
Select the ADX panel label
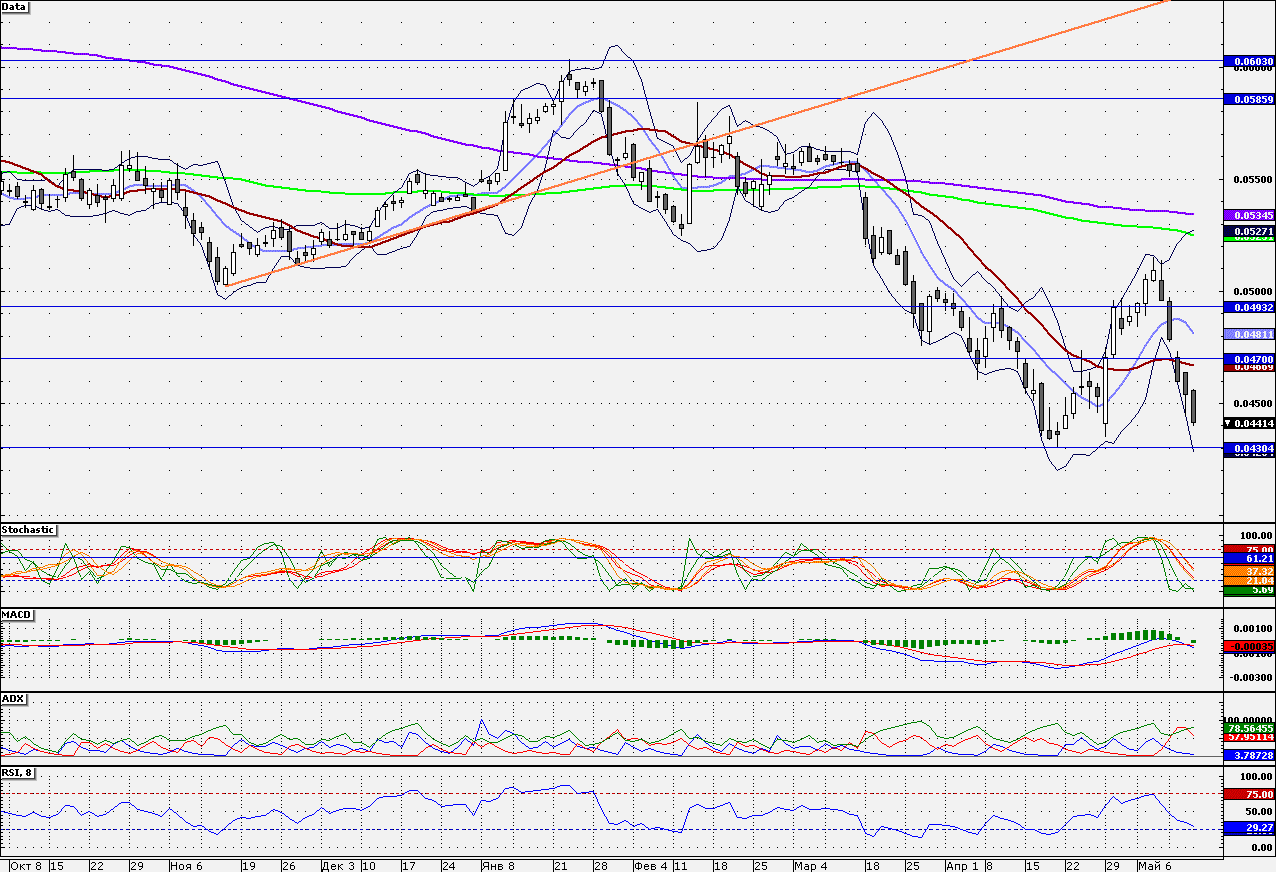(x=13, y=699)
